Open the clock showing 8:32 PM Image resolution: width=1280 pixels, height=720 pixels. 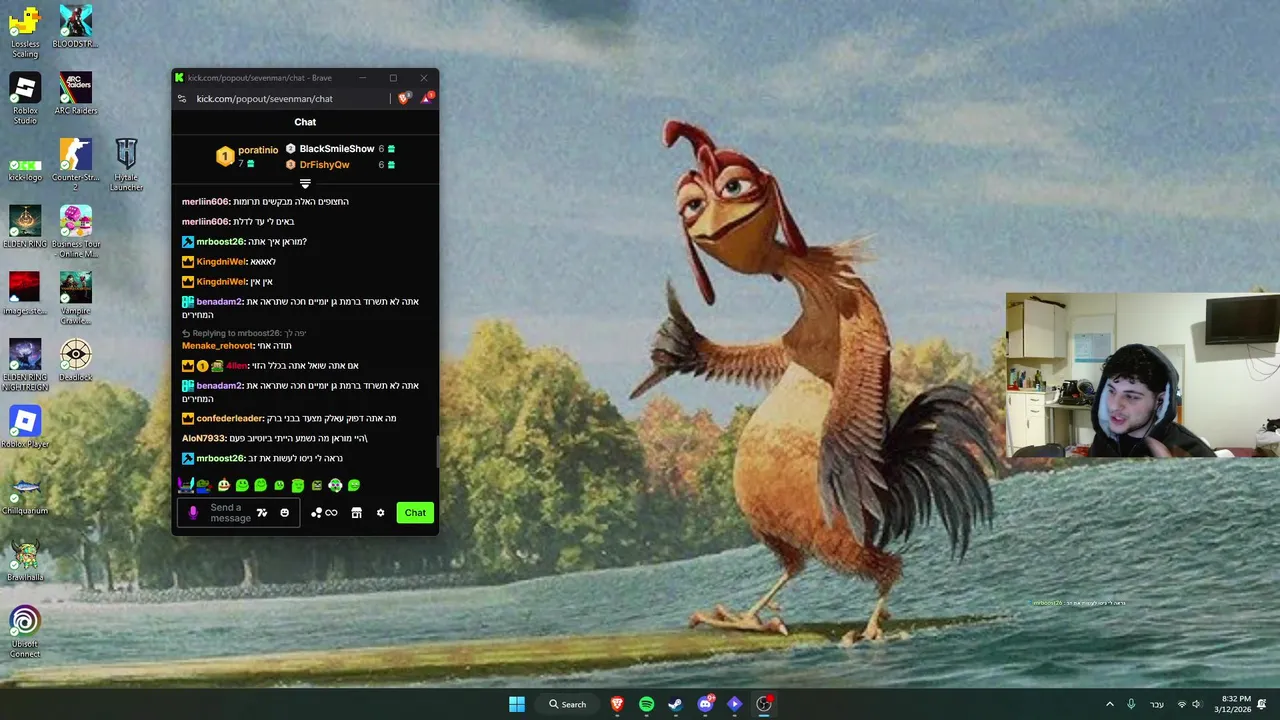[1235, 704]
